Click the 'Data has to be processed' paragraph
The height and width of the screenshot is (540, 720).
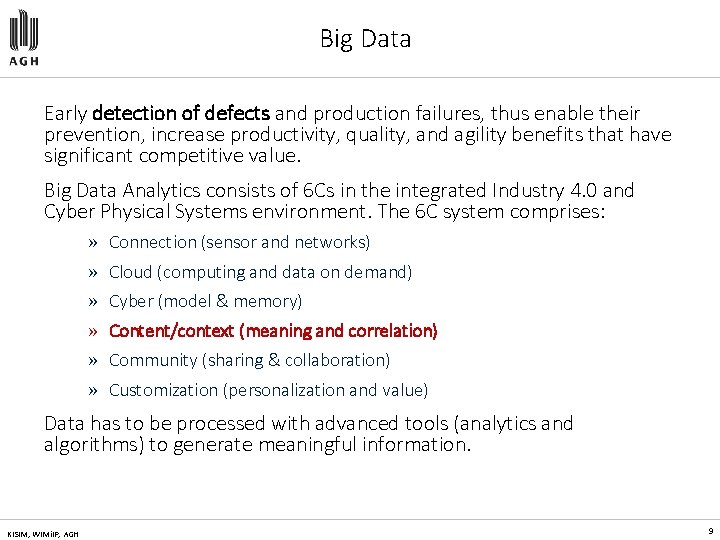pos(308,434)
